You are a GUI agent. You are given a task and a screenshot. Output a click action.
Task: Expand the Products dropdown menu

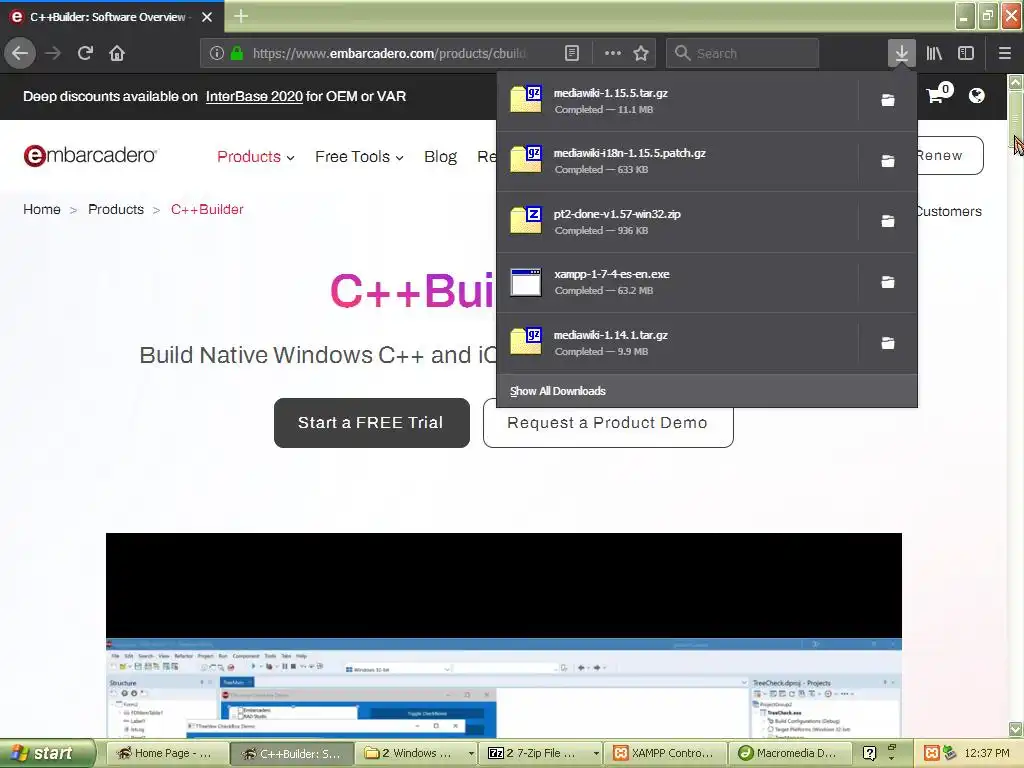pos(255,157)
